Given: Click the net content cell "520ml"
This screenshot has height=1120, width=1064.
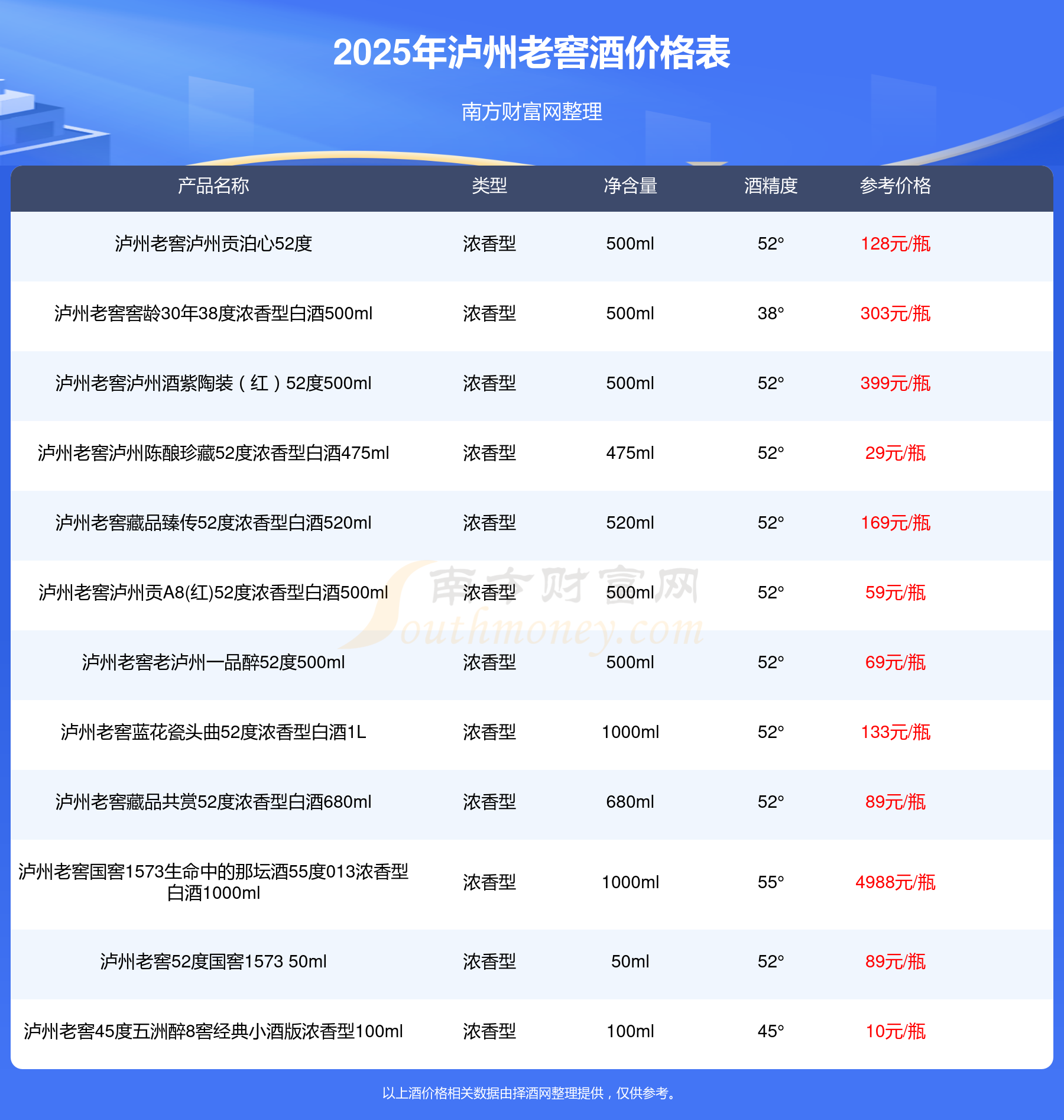Looking at the screenshot, I should pyautogui.click(x=630, y=523).
